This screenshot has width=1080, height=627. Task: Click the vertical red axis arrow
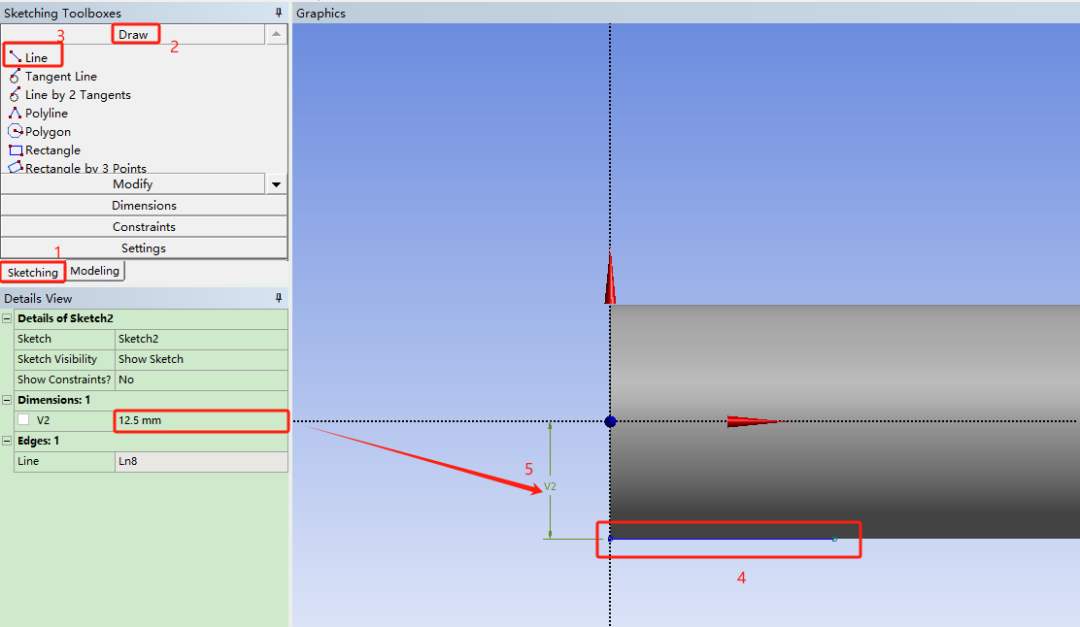[610, 276]
